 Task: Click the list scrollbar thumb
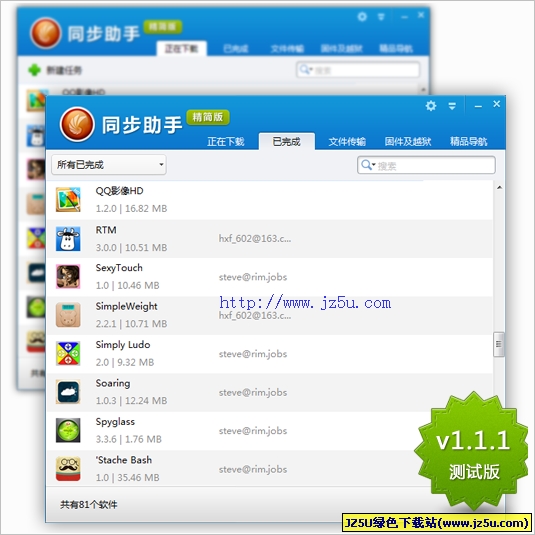pyautogui.click(x=499, y=344)
